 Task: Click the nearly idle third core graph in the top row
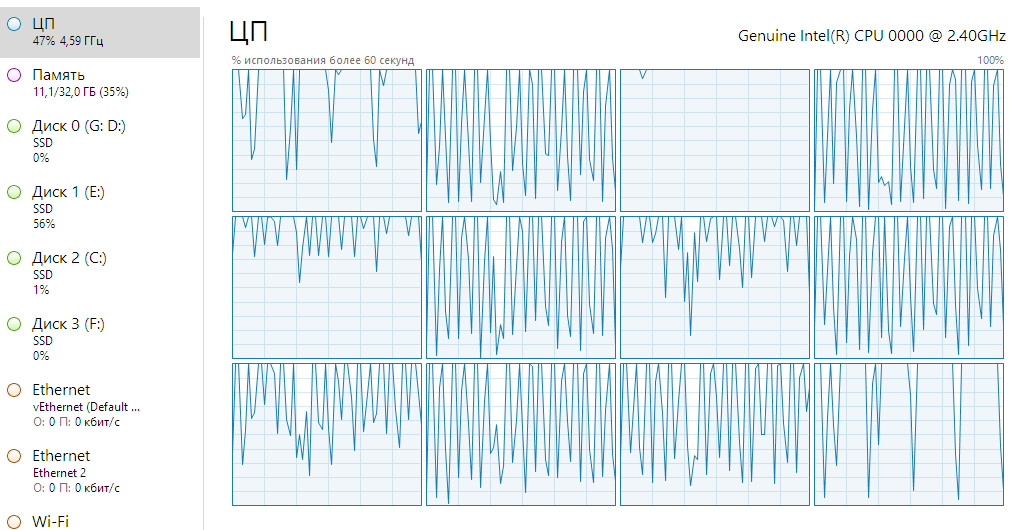(714, 140)
